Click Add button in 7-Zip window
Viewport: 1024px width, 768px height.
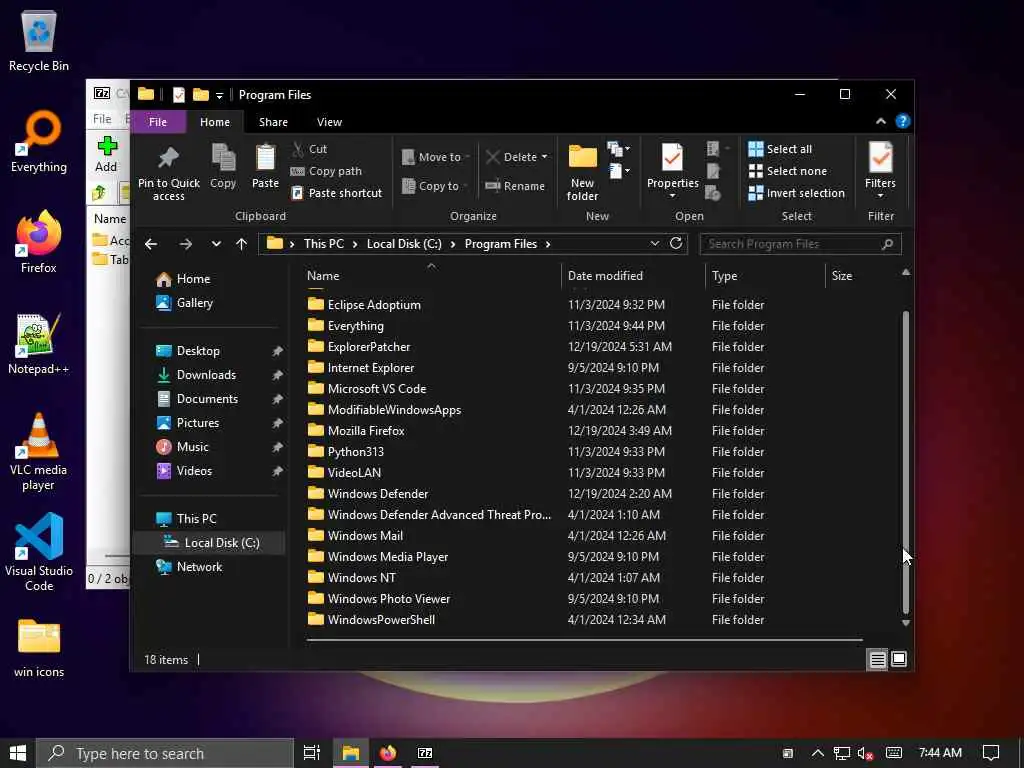tap(106, 154)
